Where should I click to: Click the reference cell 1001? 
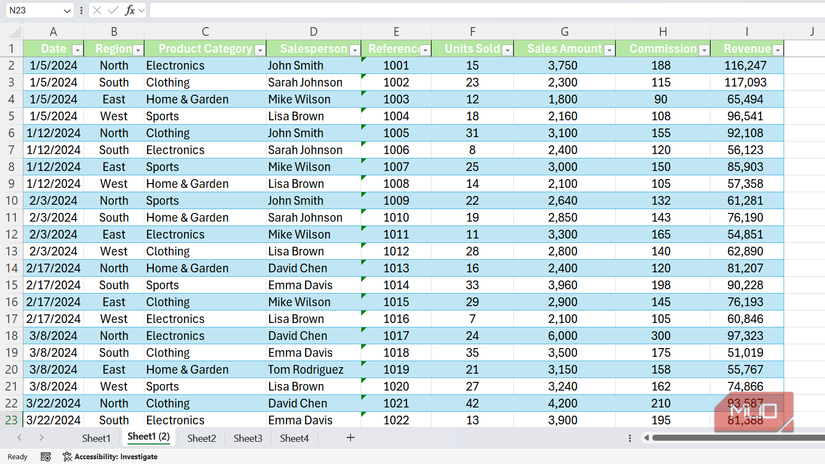(396, 65)
